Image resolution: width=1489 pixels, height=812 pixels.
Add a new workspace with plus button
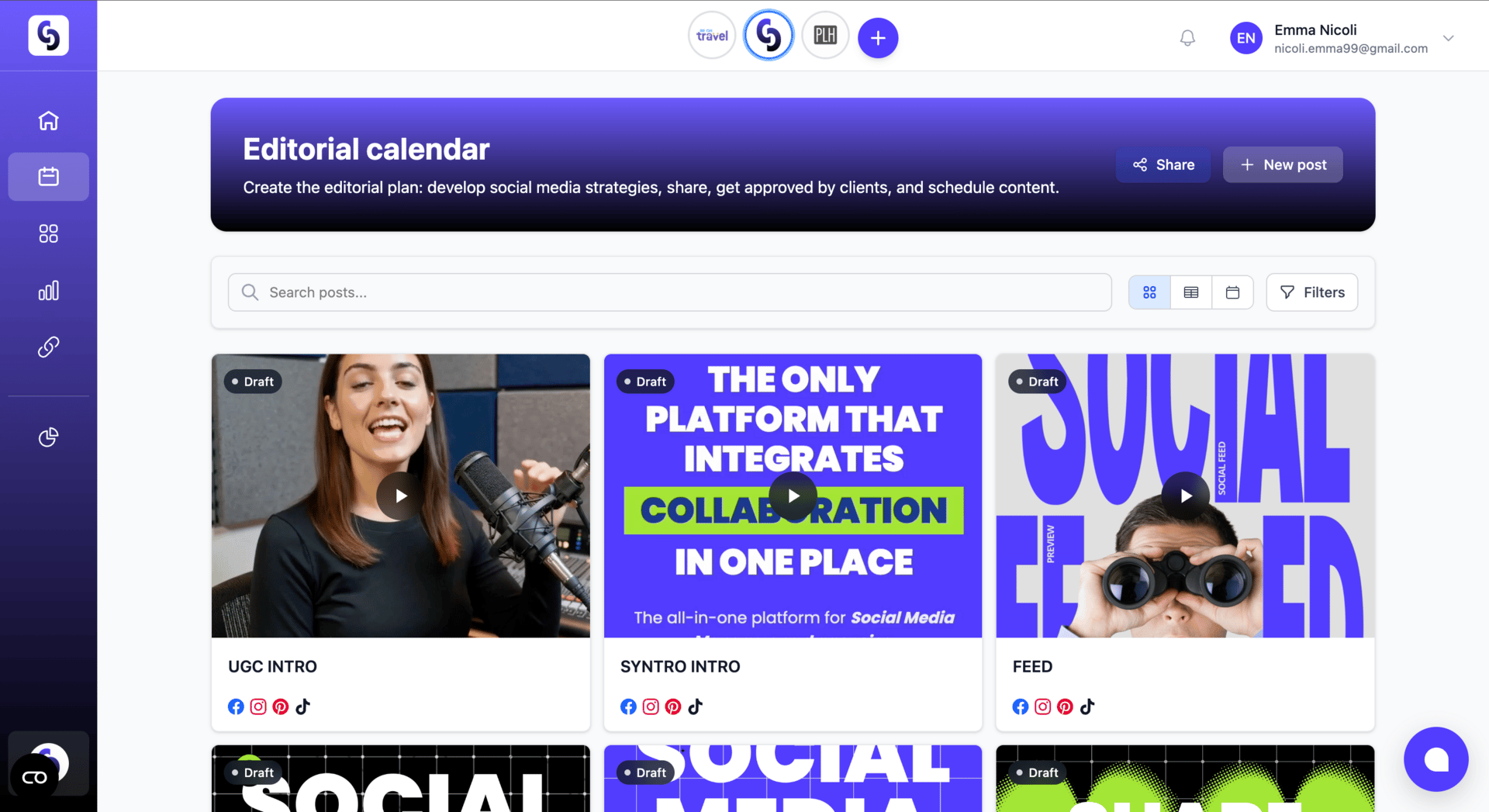(878, 38)
